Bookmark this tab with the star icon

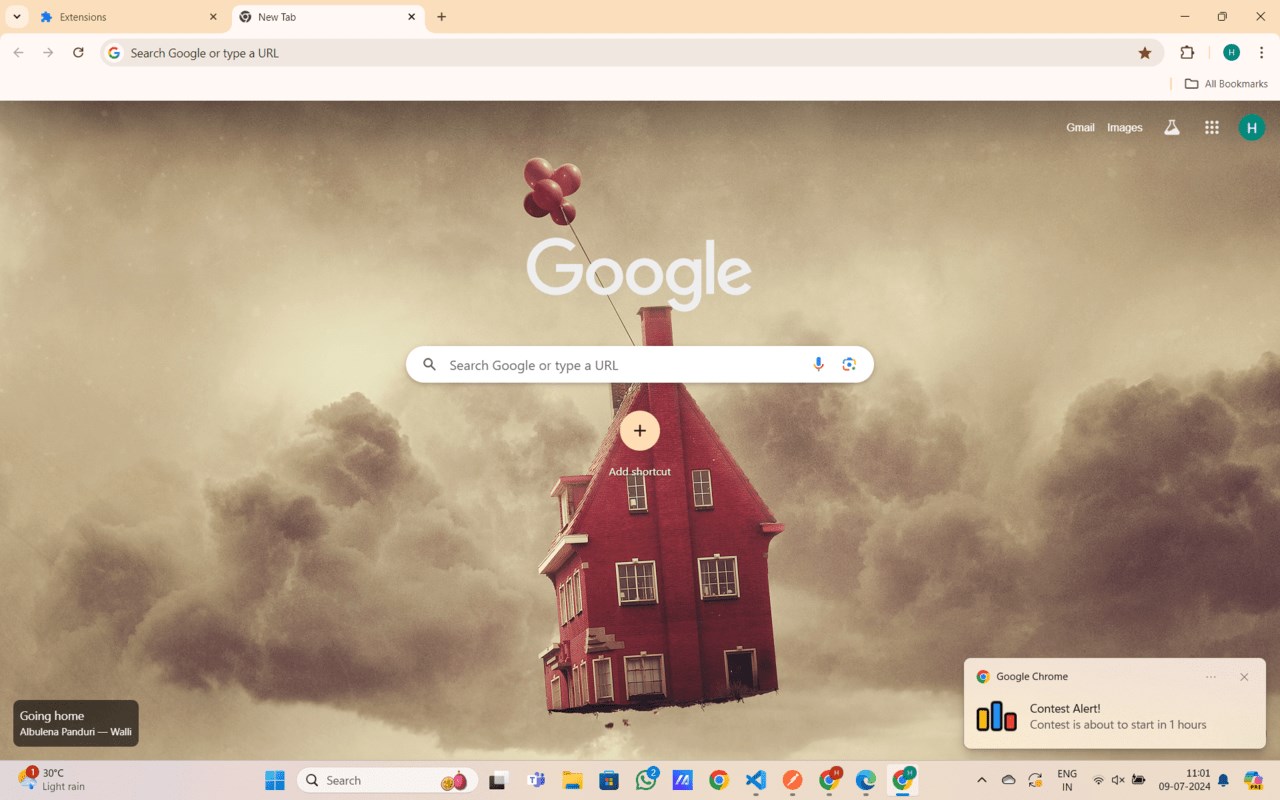(1145, 53)
